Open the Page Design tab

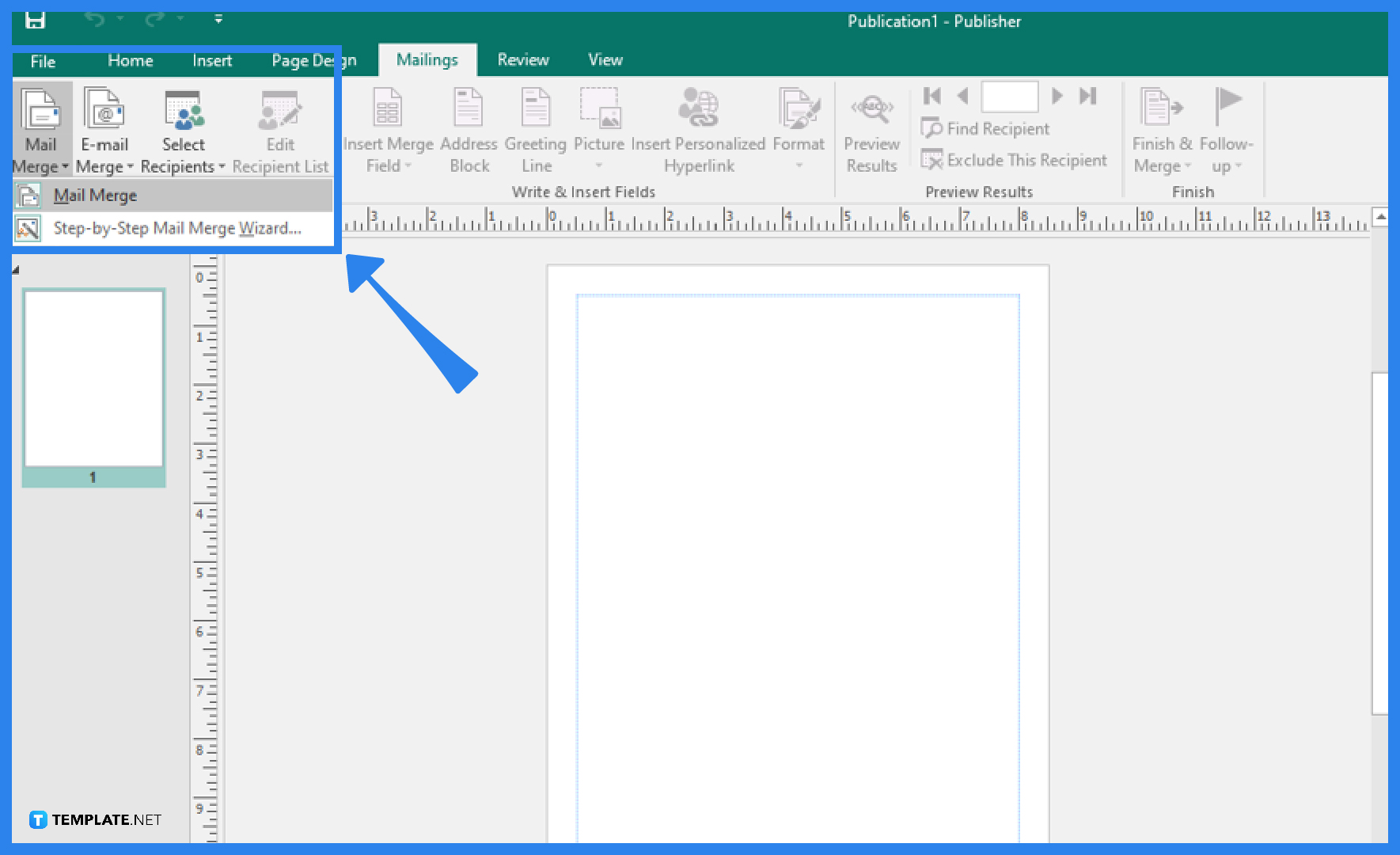(x=311, y=59)
